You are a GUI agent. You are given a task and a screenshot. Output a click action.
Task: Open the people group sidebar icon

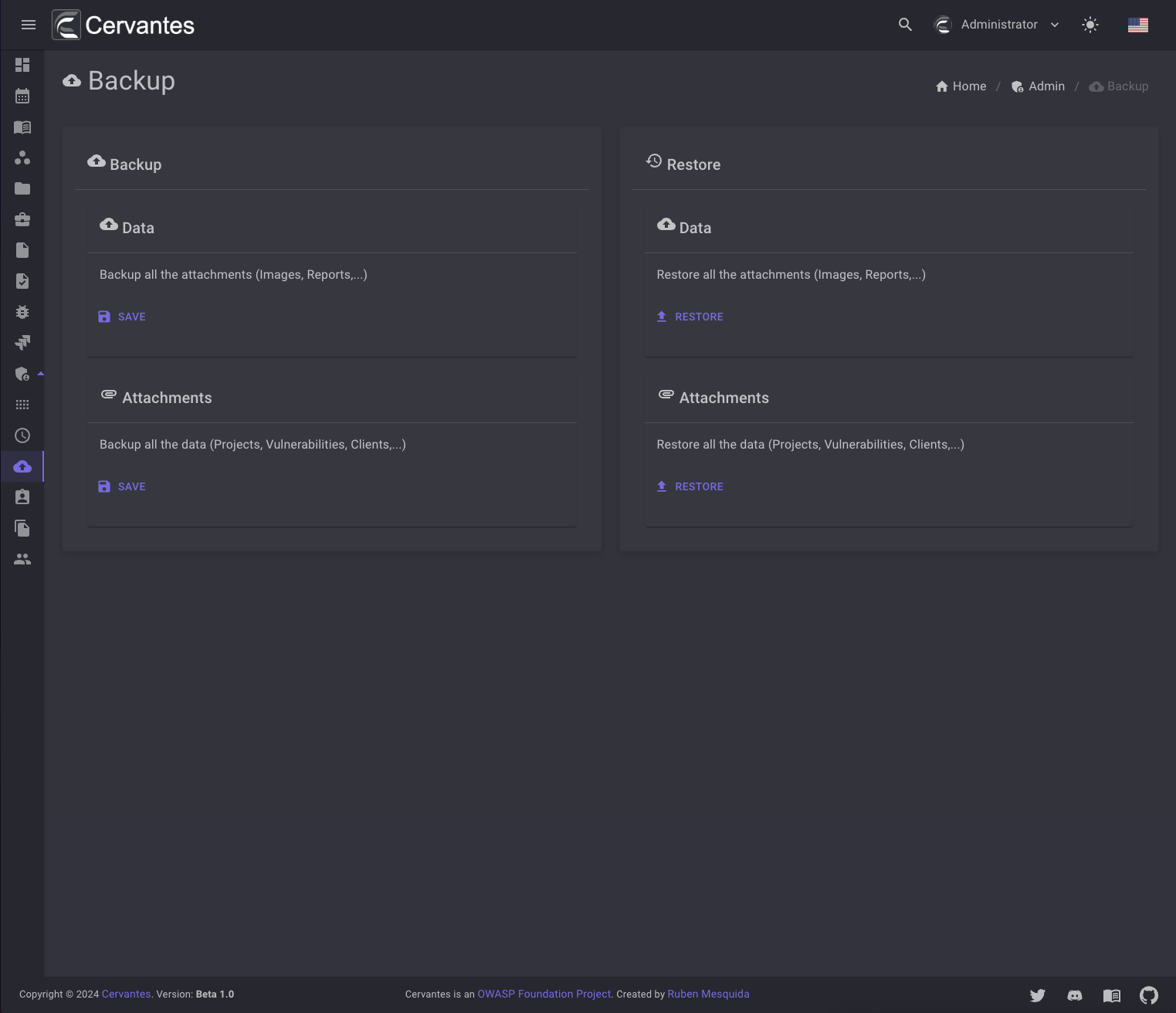pos(22,559)
